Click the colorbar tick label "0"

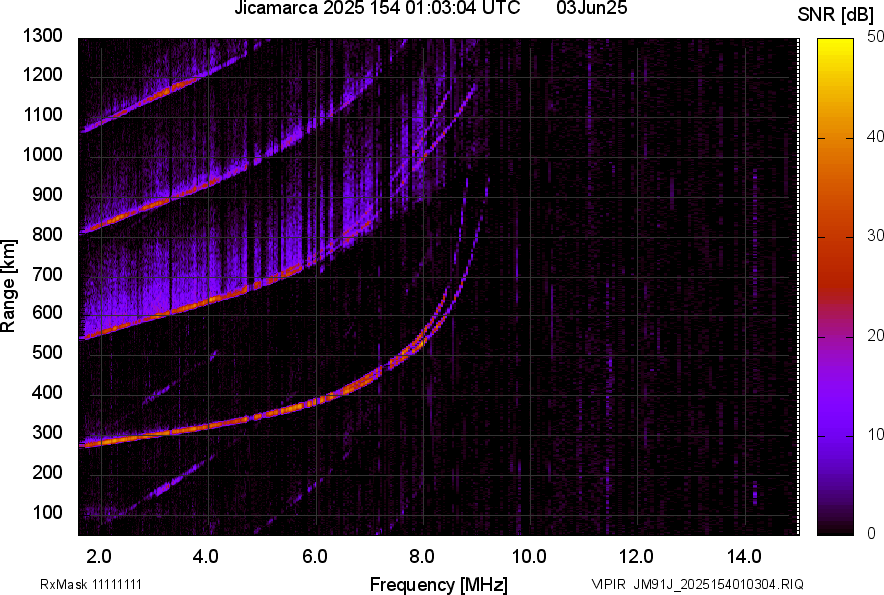point(872,533)
